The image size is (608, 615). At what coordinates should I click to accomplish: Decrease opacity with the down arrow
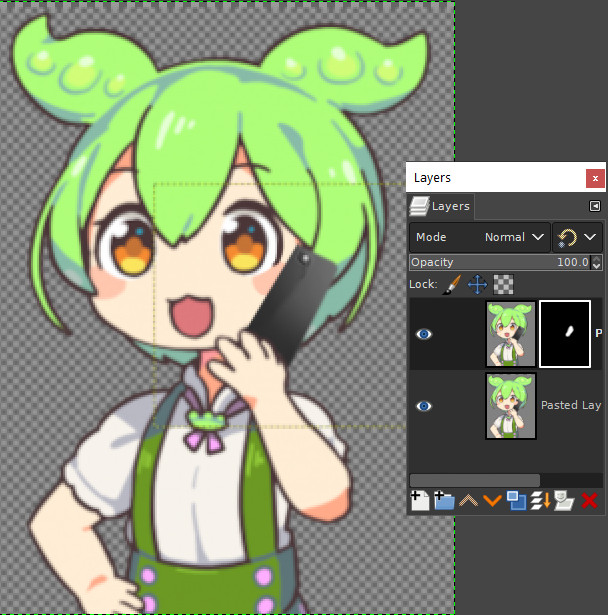[597, 266]
